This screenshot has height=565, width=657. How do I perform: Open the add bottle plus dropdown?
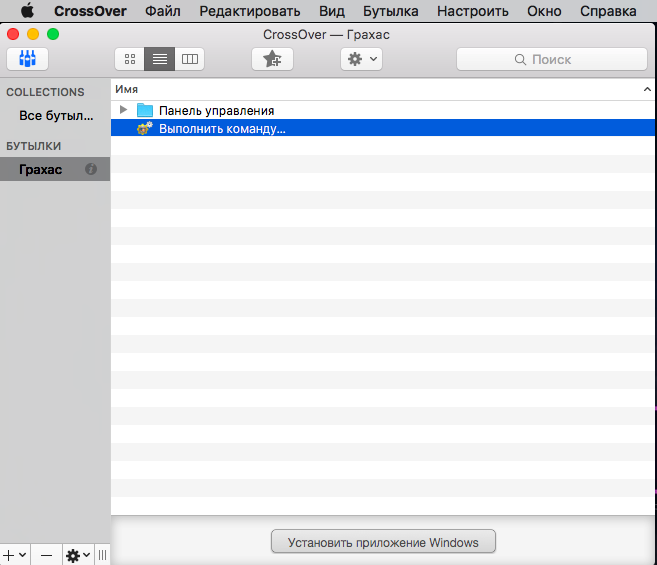(x=15, y=555)
